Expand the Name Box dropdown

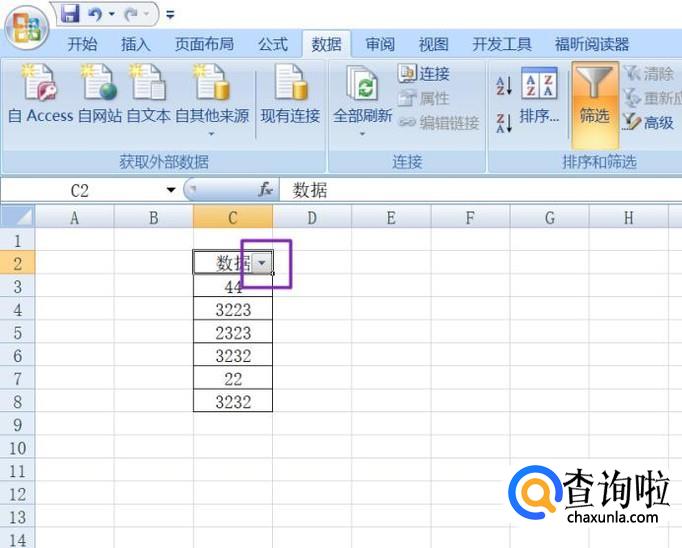[171, 190]
